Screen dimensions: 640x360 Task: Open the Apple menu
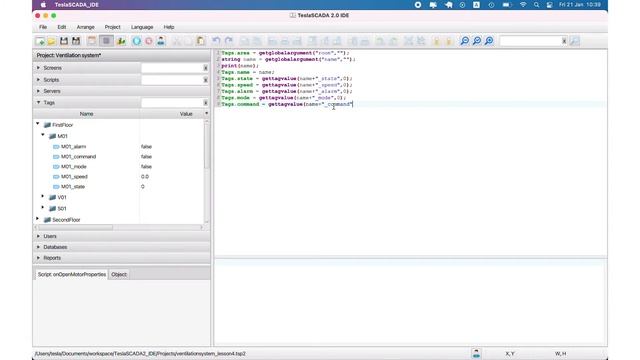tap(44, 5)
